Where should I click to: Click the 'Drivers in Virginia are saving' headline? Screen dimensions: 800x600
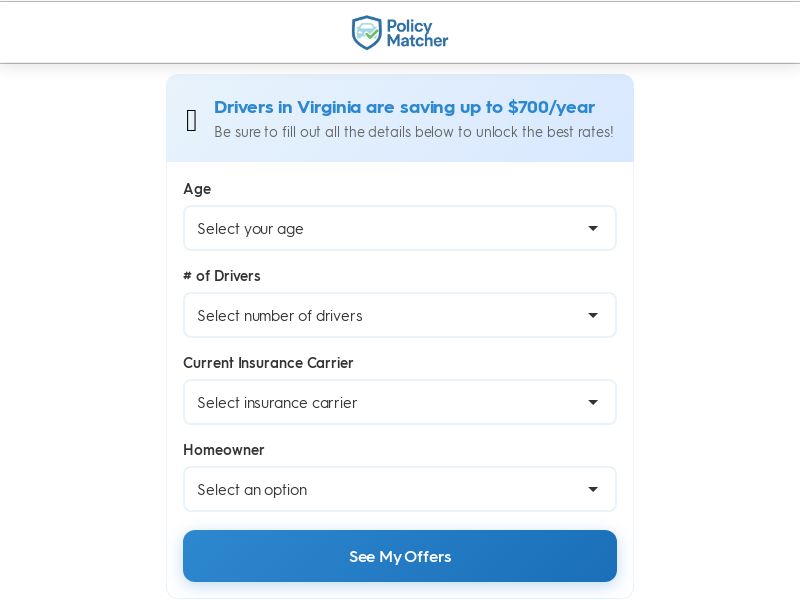pos(404,107)
